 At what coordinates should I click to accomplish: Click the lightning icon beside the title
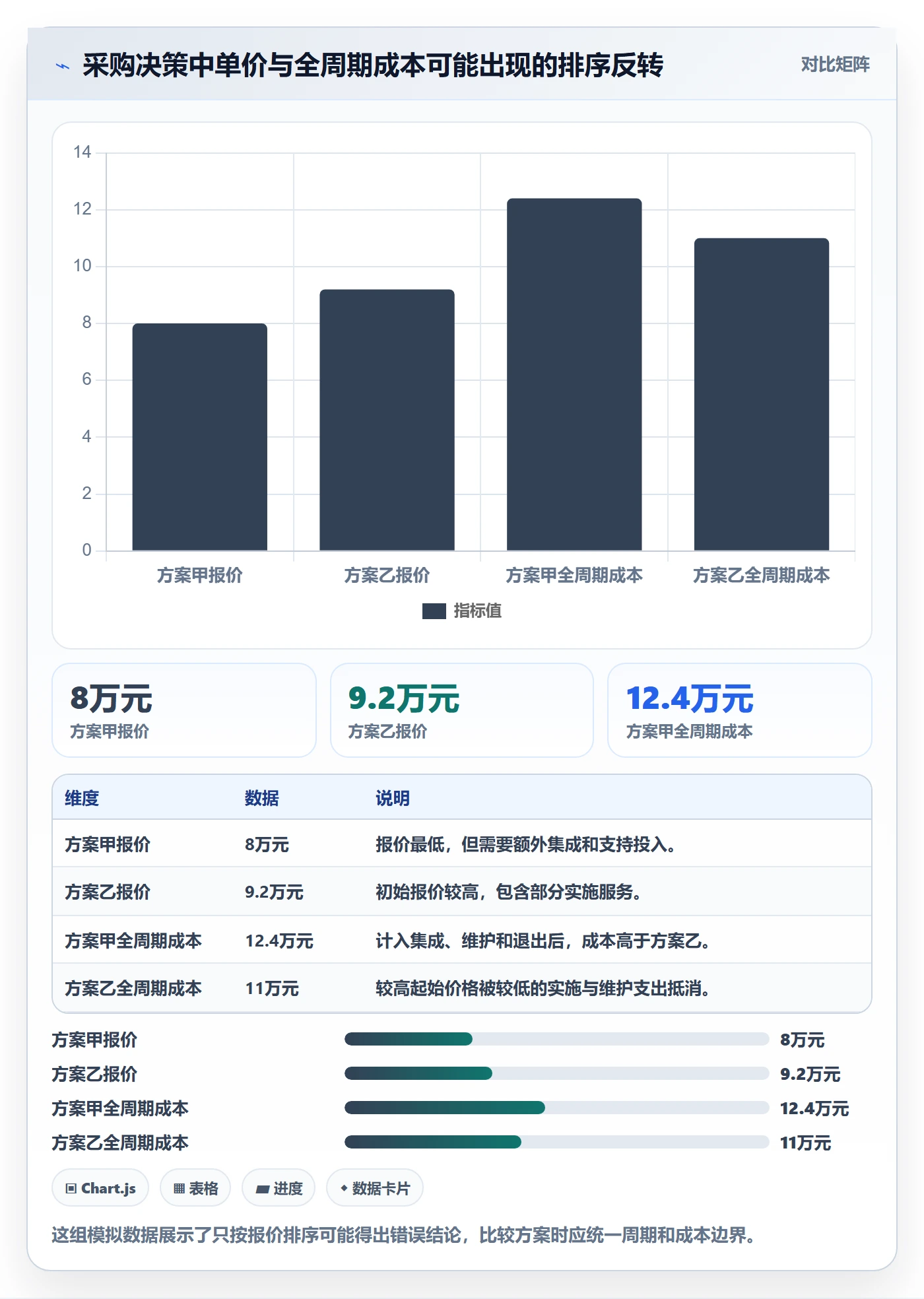click(x=63, y=66)
